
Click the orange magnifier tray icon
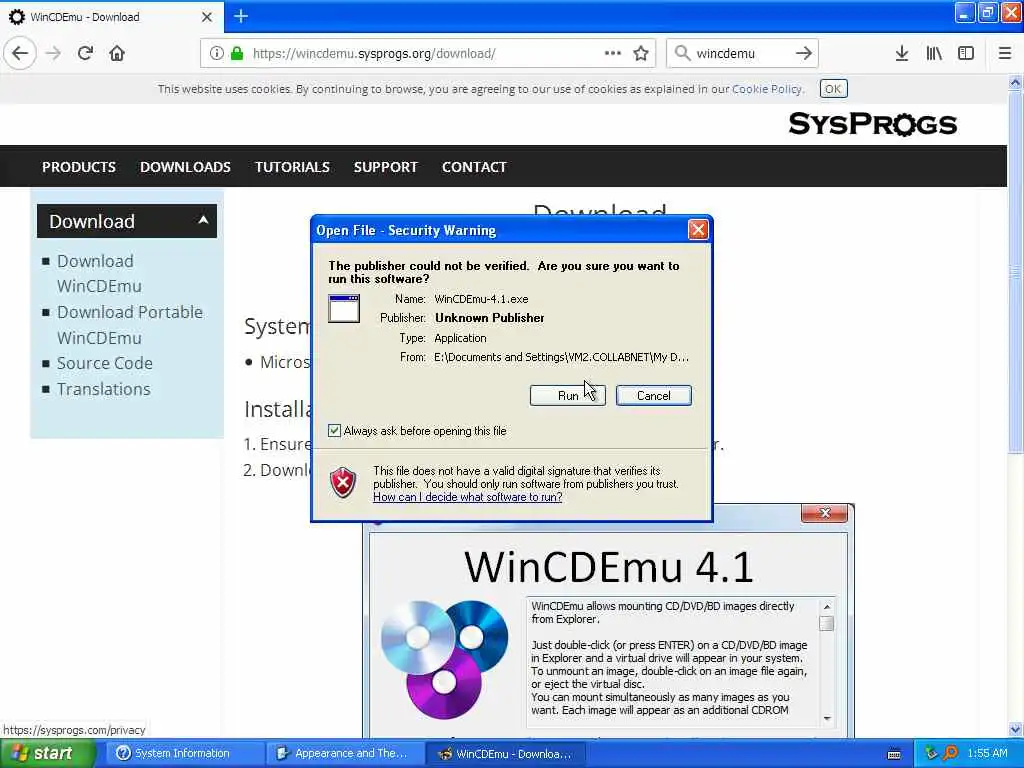950,753
